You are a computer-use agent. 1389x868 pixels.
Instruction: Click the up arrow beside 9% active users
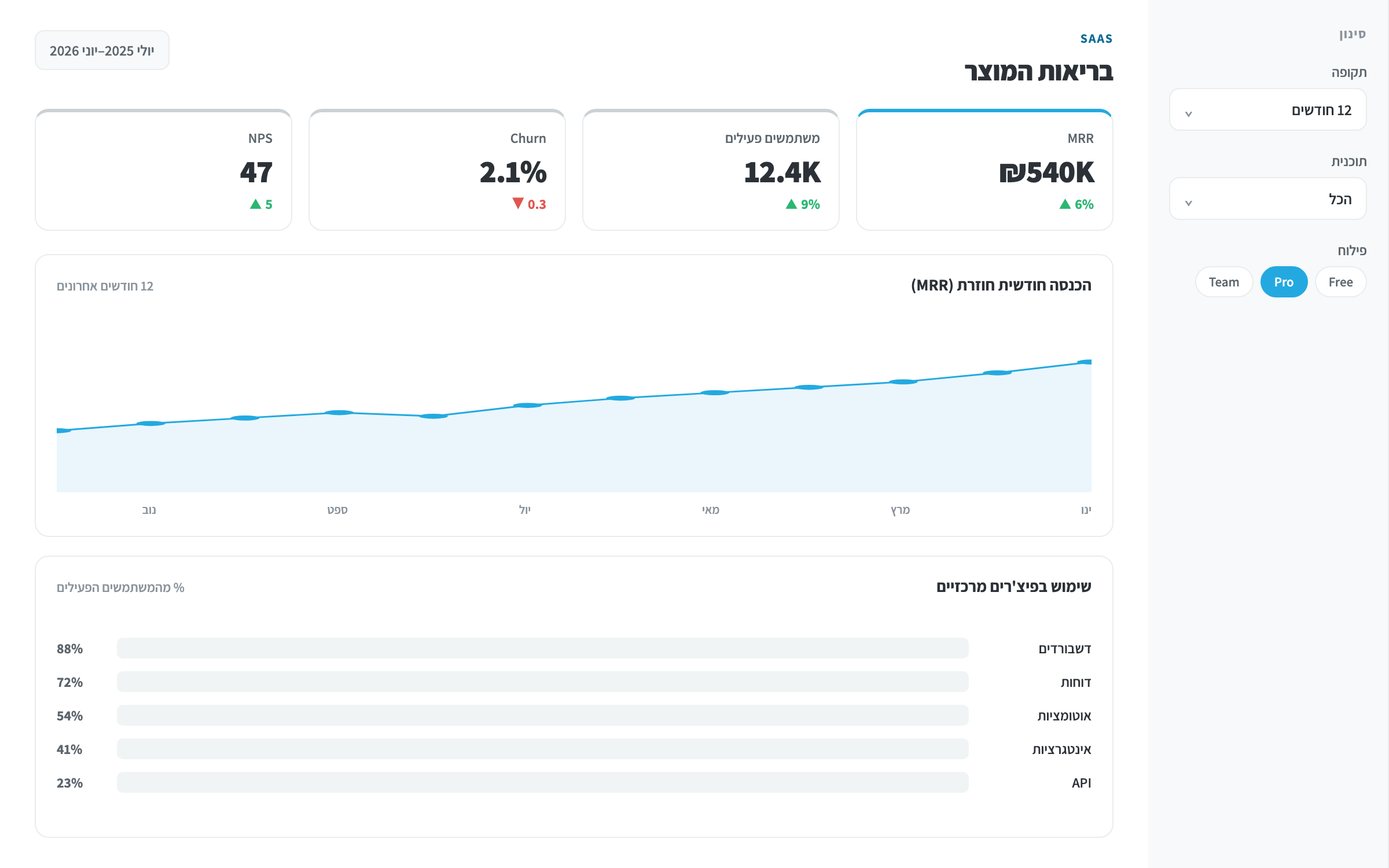[791, 204]
